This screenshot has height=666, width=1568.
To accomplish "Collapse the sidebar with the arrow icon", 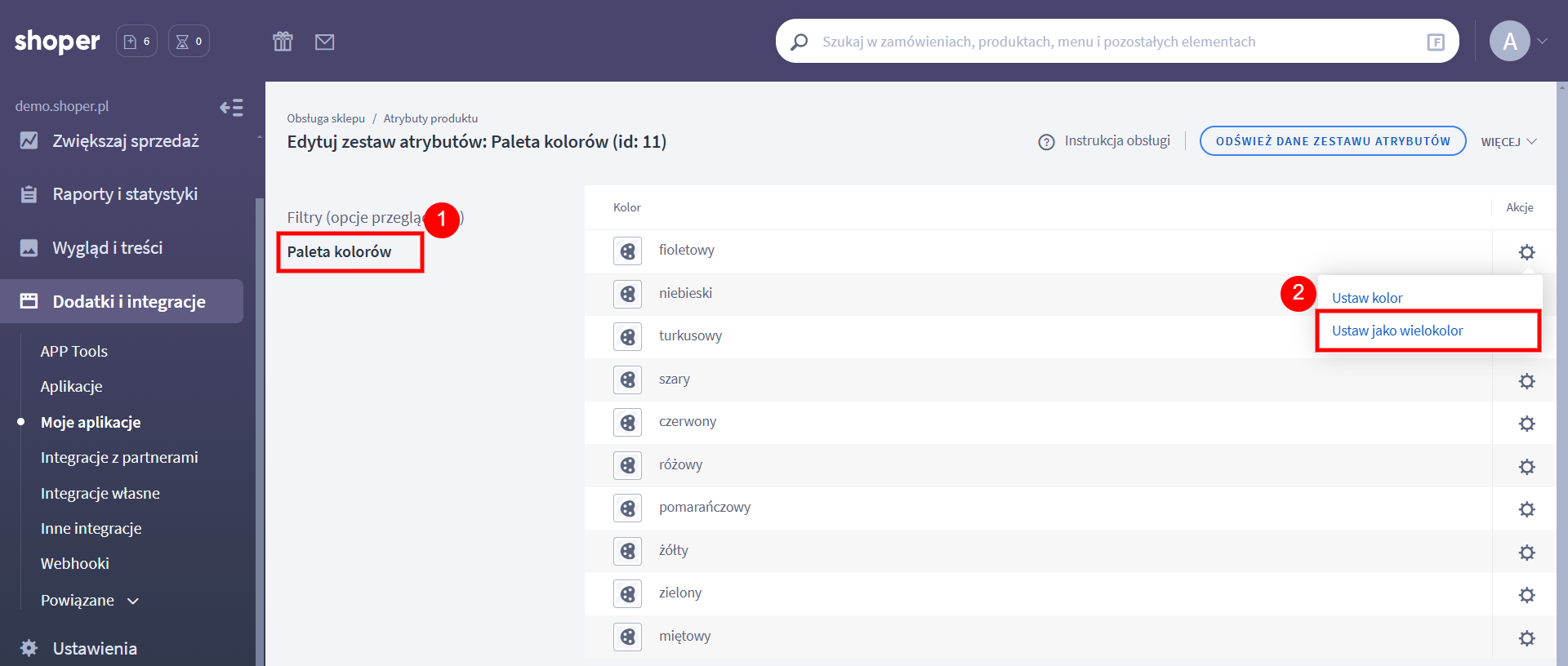I will (231, 108).
